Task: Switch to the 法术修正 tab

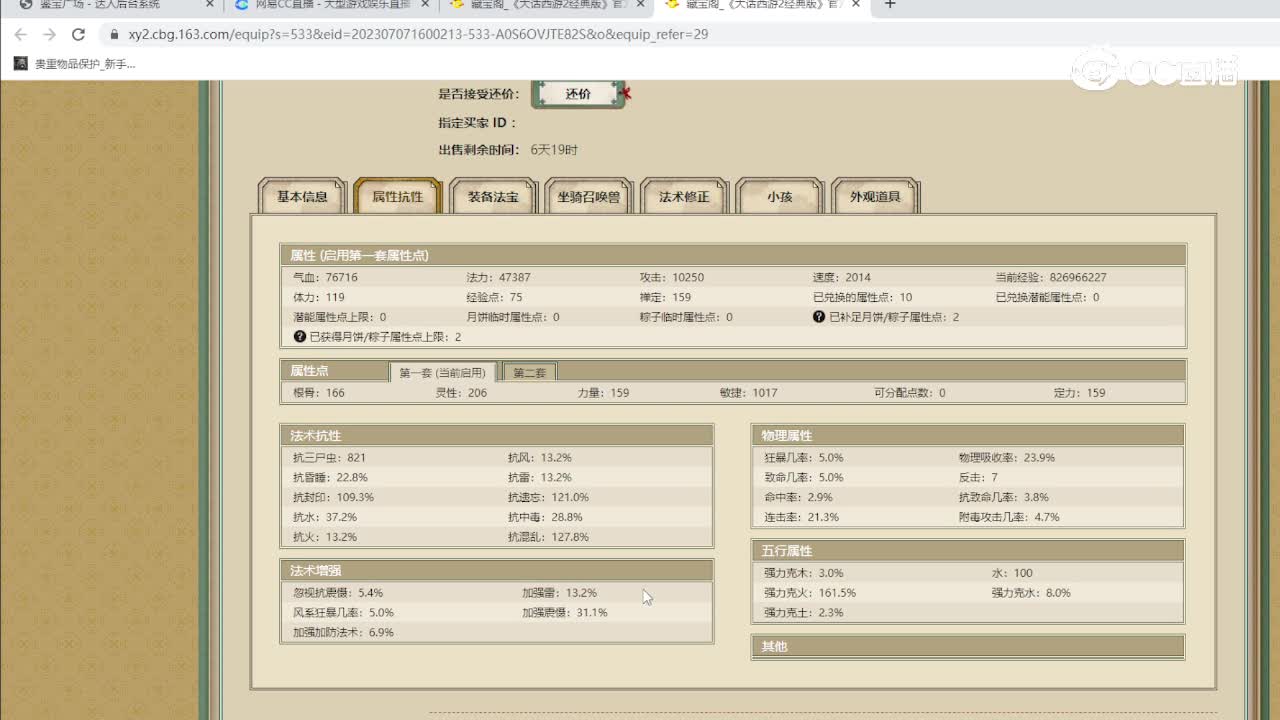Action: [x=684, y=197]
